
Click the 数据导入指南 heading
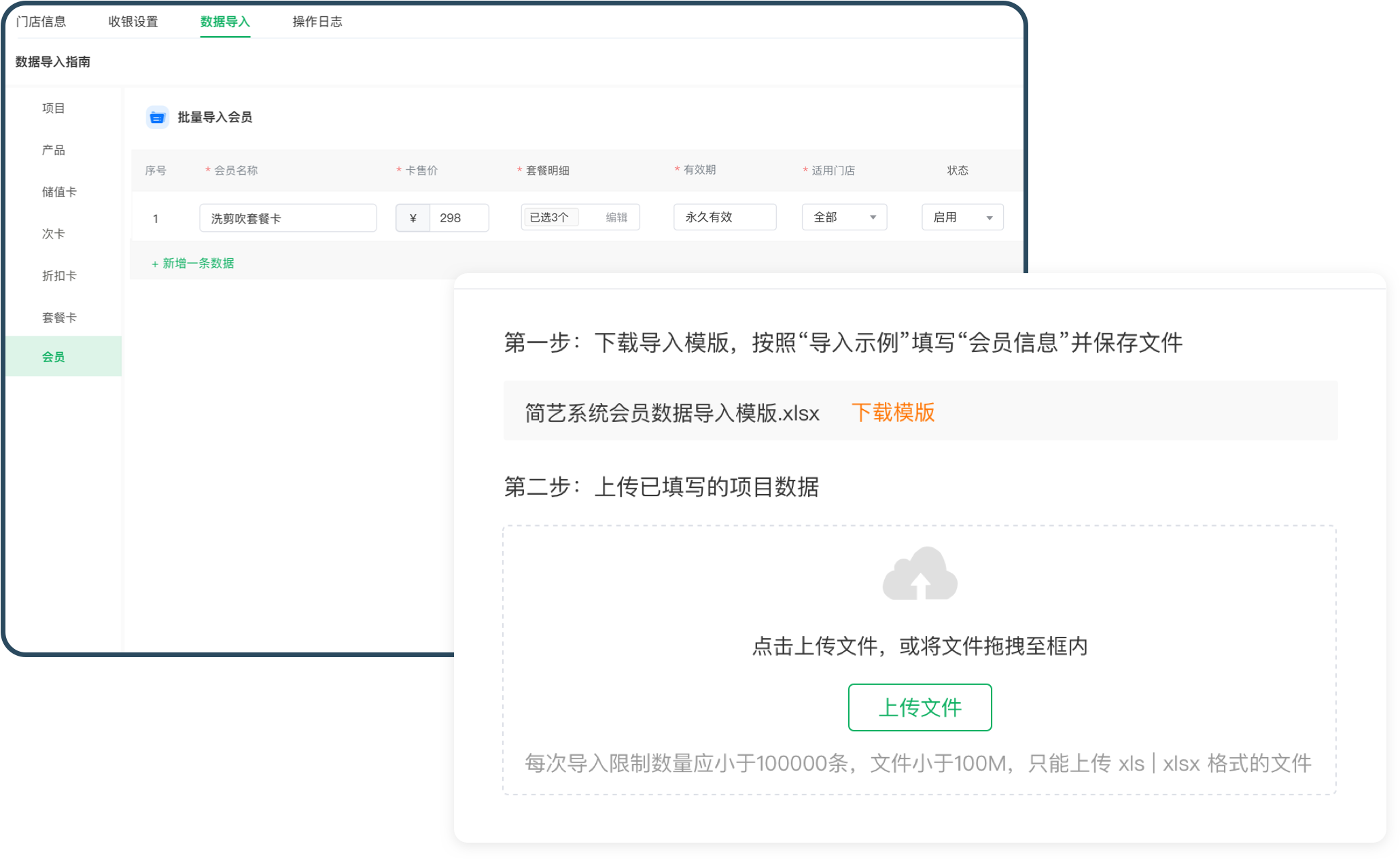tap(53, 62)
